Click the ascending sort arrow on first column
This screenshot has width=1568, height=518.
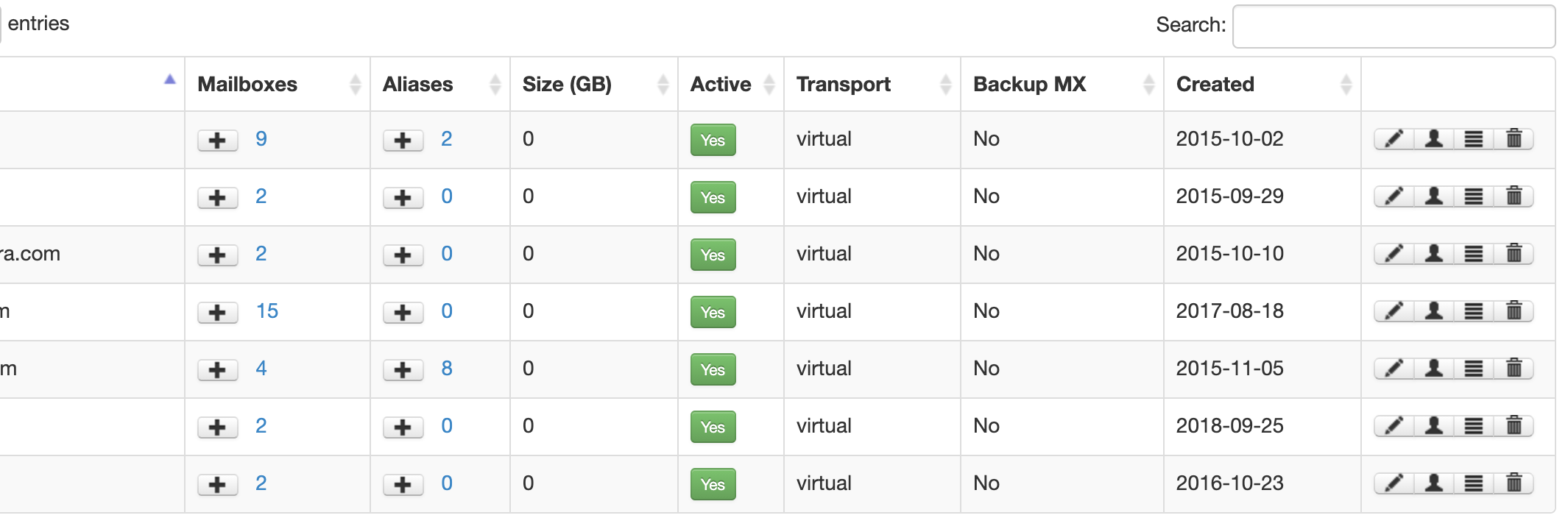click(x=170, y=79)
